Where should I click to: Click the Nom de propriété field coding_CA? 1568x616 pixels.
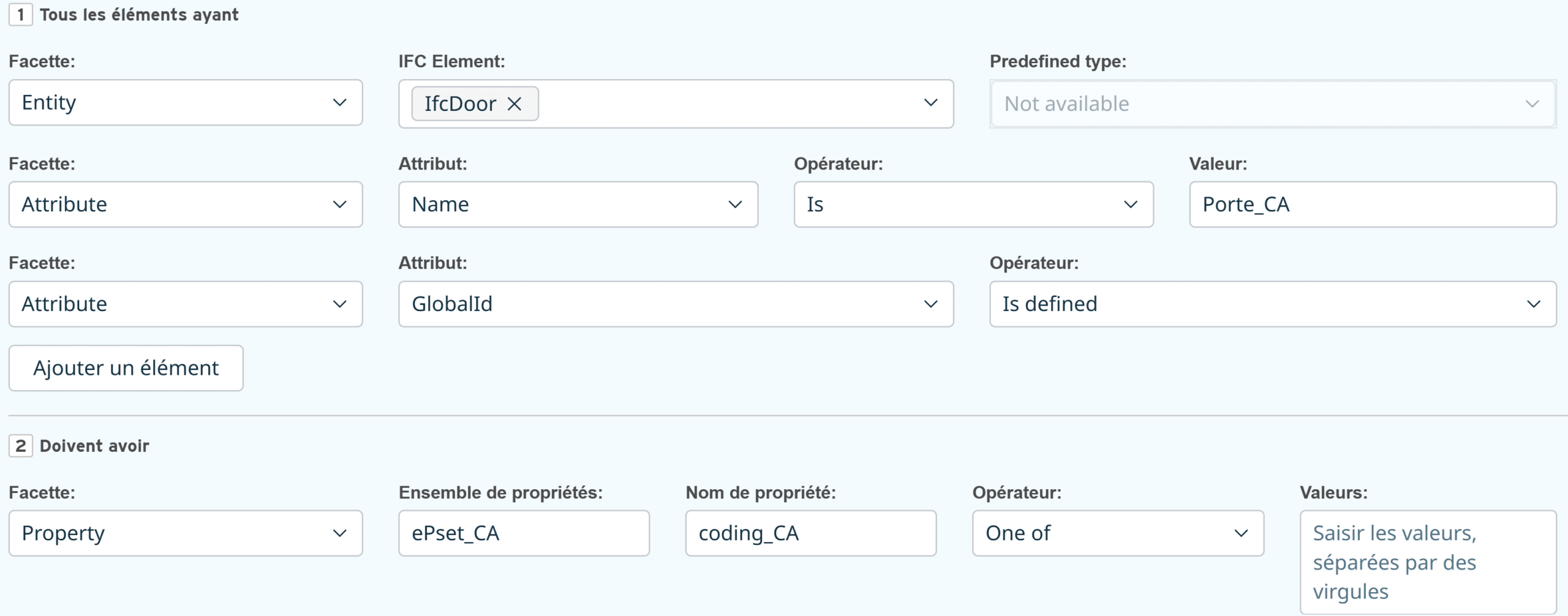[810, 533]
